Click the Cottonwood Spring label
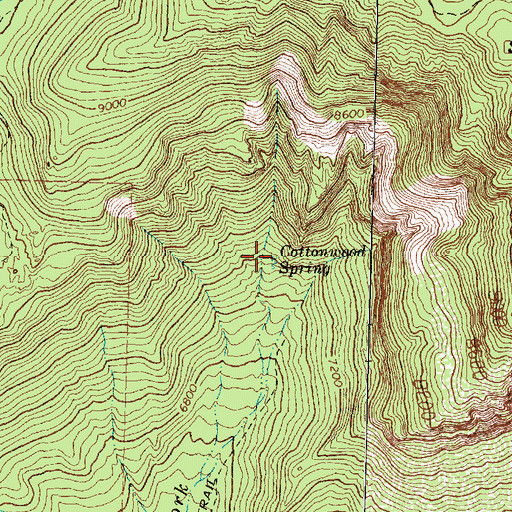 pos(323,260)
